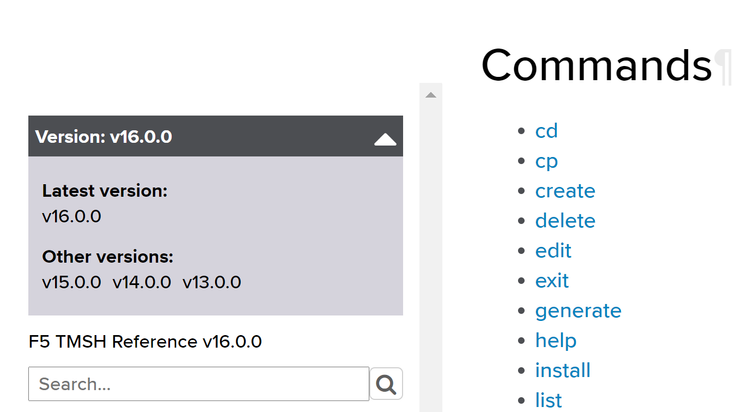
Task: Select version v15.0.0
Action: 72,282
